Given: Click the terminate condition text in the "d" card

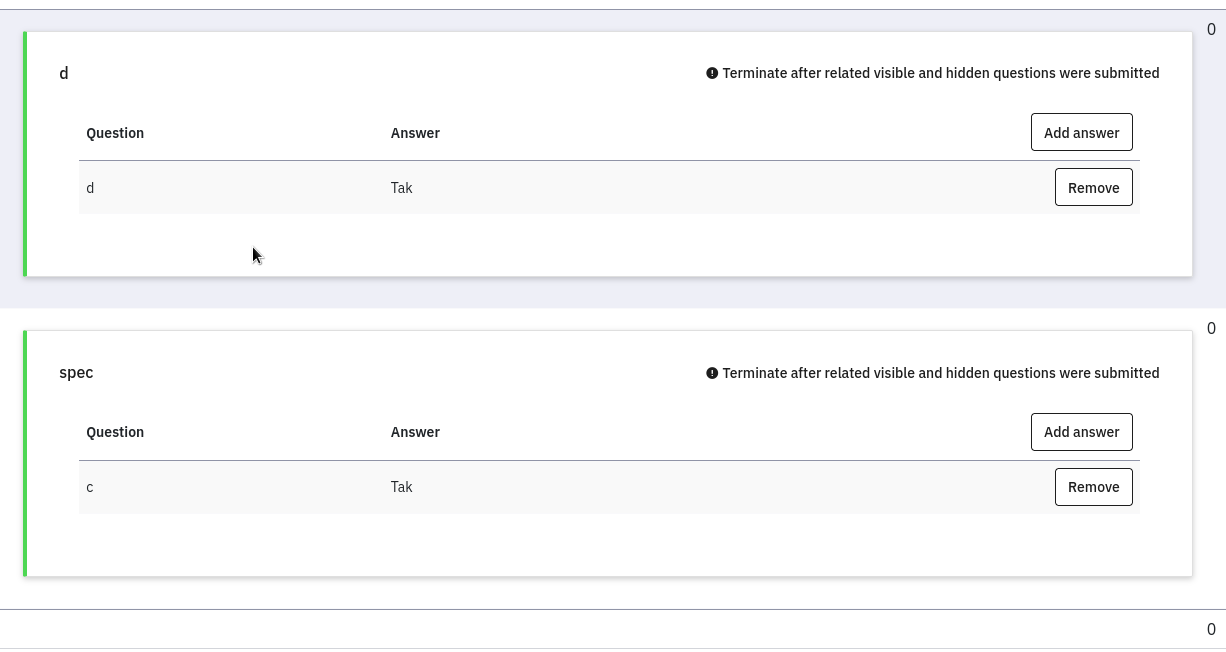Looking at the screenshot, I should (940, 73).
